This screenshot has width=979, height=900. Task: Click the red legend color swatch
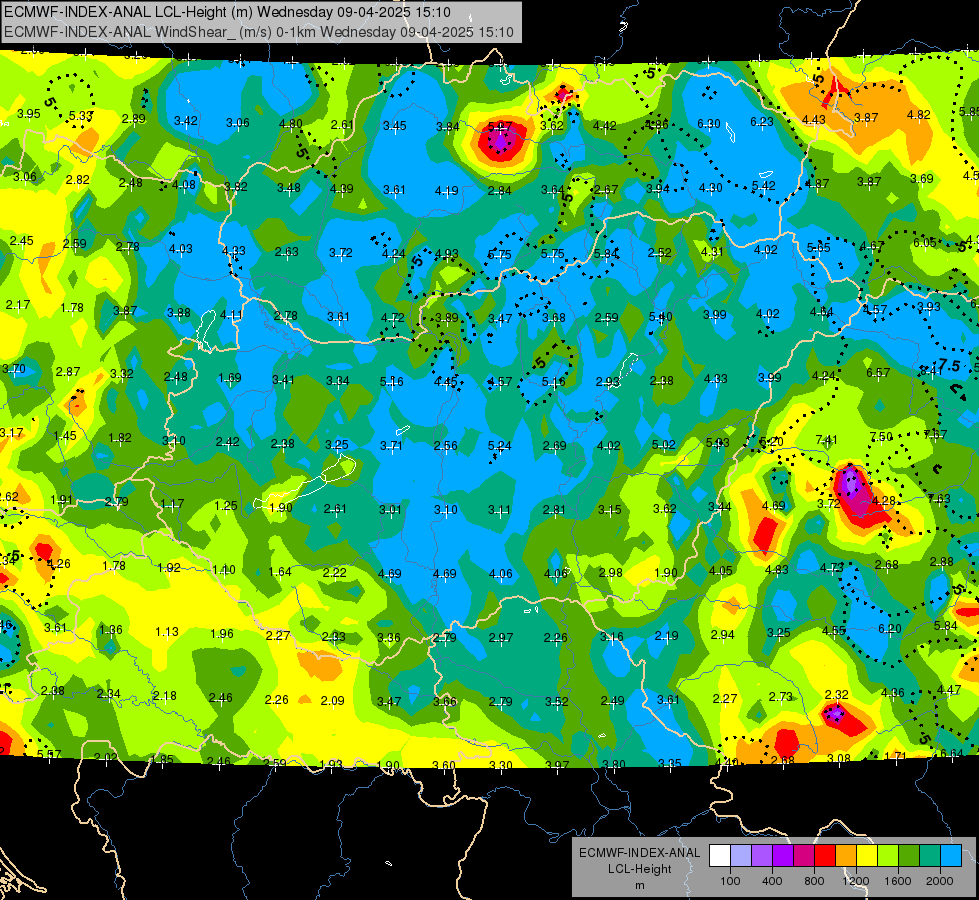tap(825, 855)
